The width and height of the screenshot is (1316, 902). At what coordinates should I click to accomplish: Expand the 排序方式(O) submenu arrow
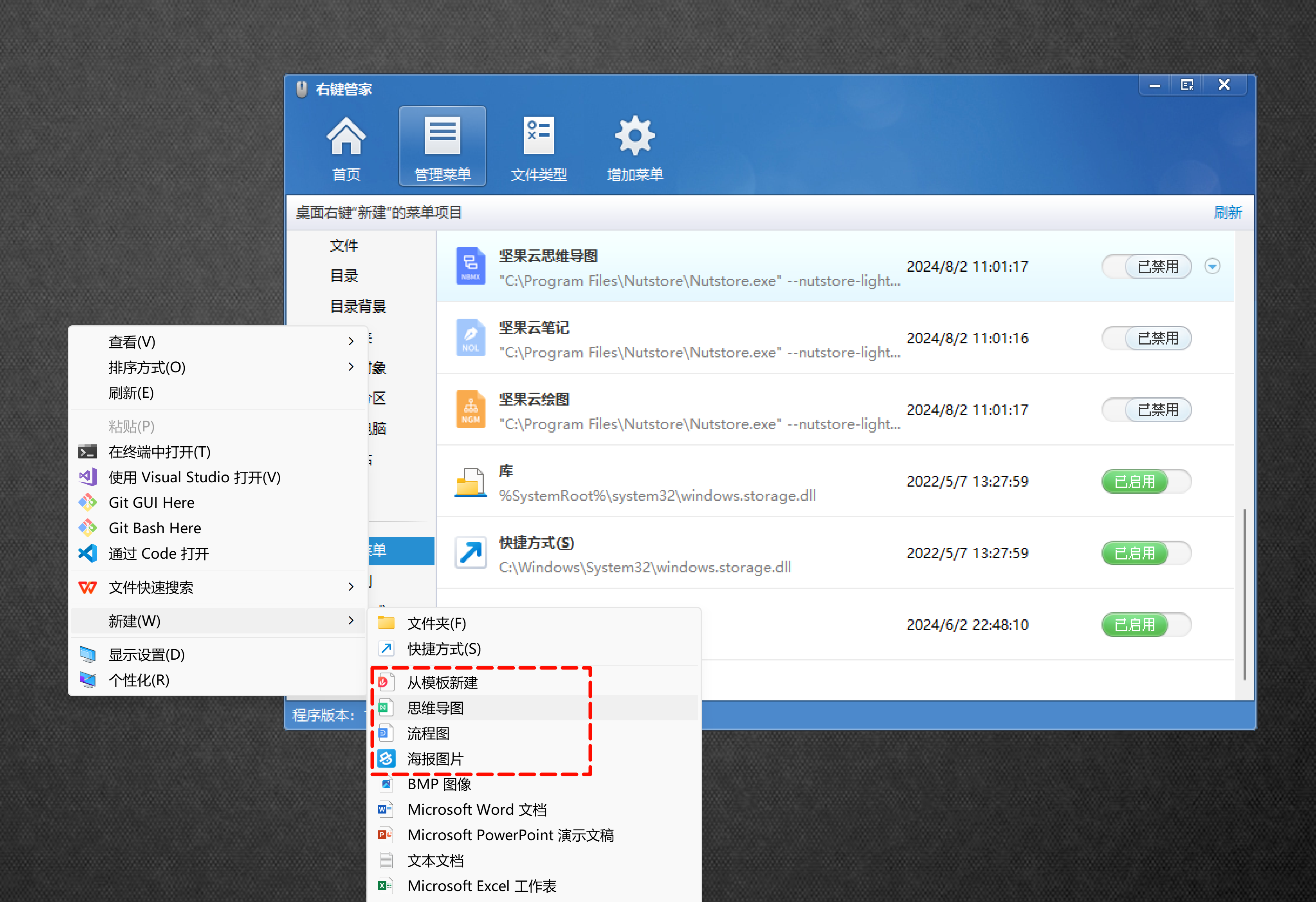[x=351, y=367]
